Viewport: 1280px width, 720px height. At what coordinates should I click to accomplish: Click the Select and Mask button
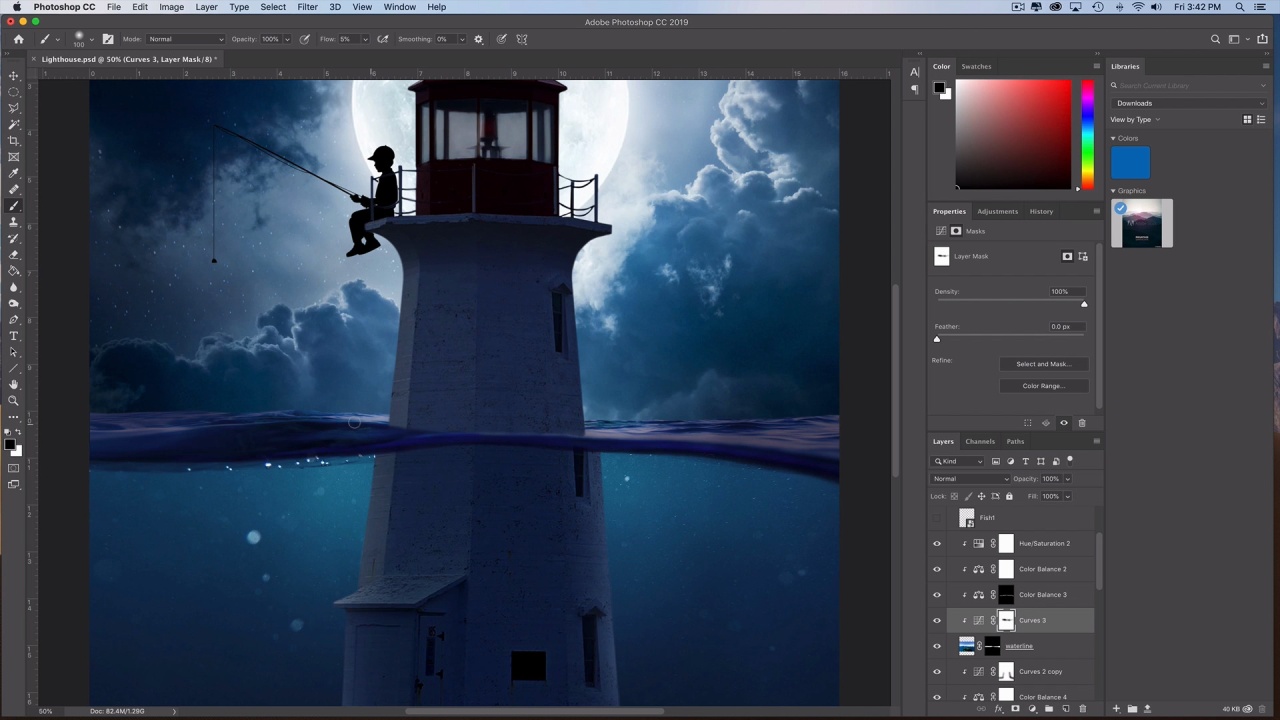tap(1042, 364)
